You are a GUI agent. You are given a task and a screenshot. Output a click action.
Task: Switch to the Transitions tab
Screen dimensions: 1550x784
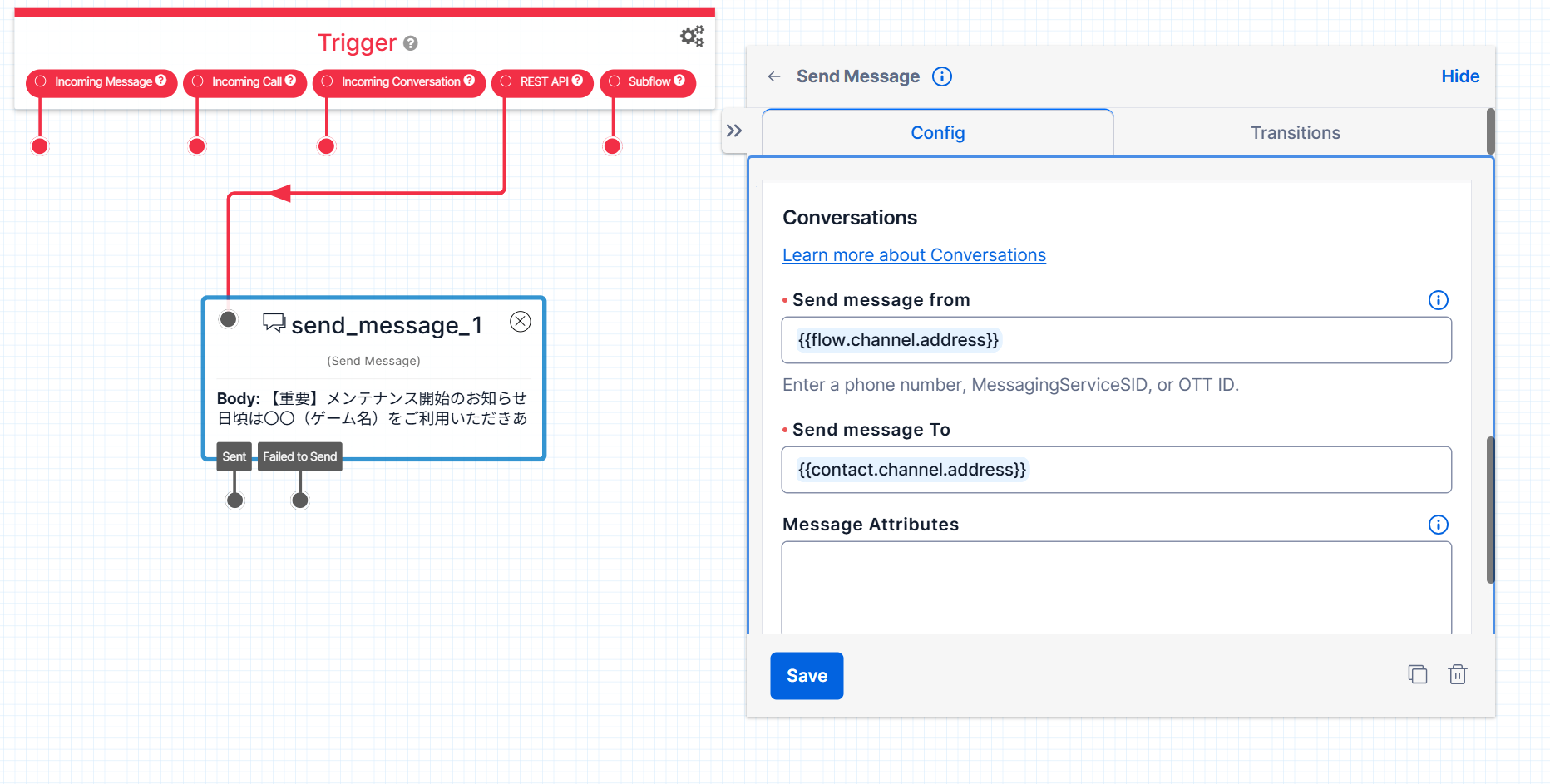click(x=1295, y=132)
